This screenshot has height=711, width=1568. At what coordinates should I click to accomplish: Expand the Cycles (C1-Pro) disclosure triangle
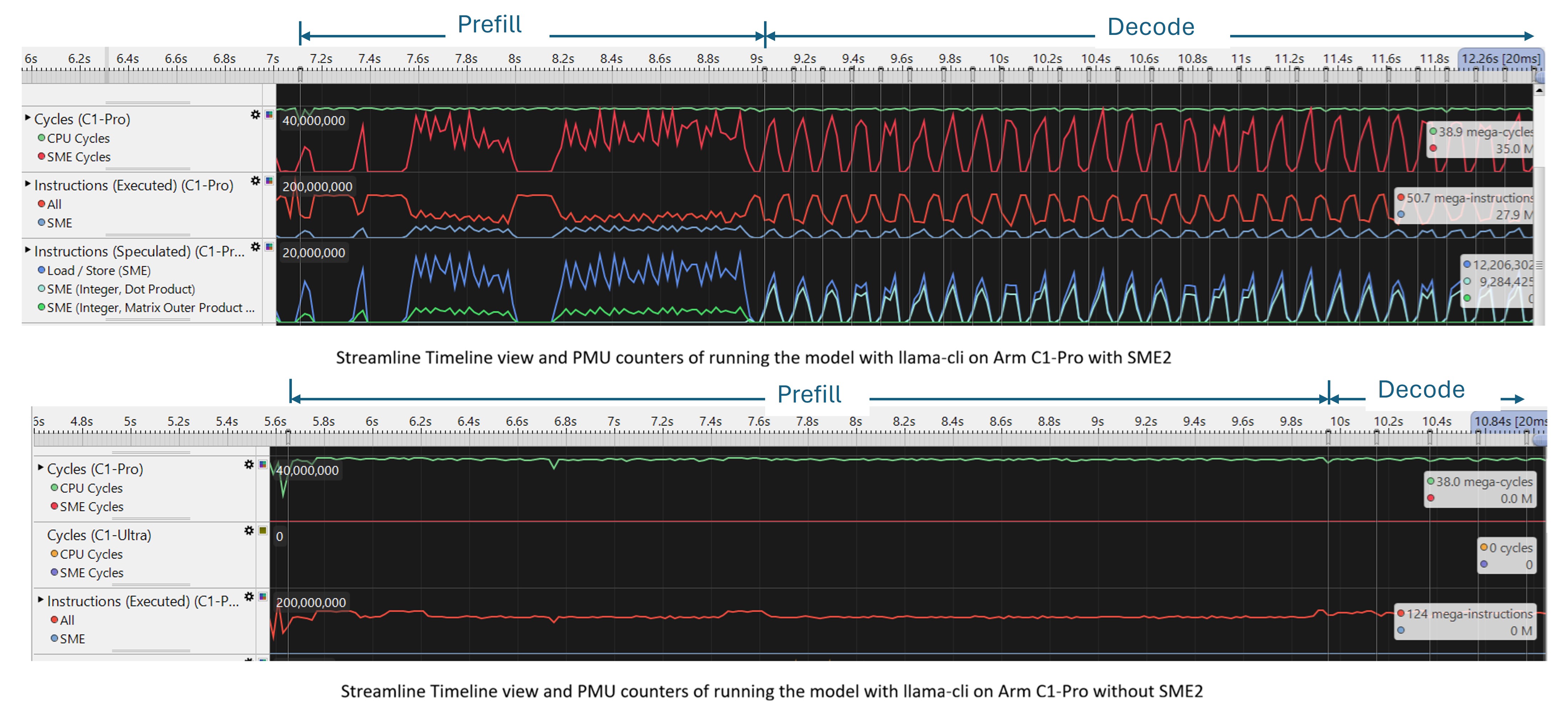27,119
